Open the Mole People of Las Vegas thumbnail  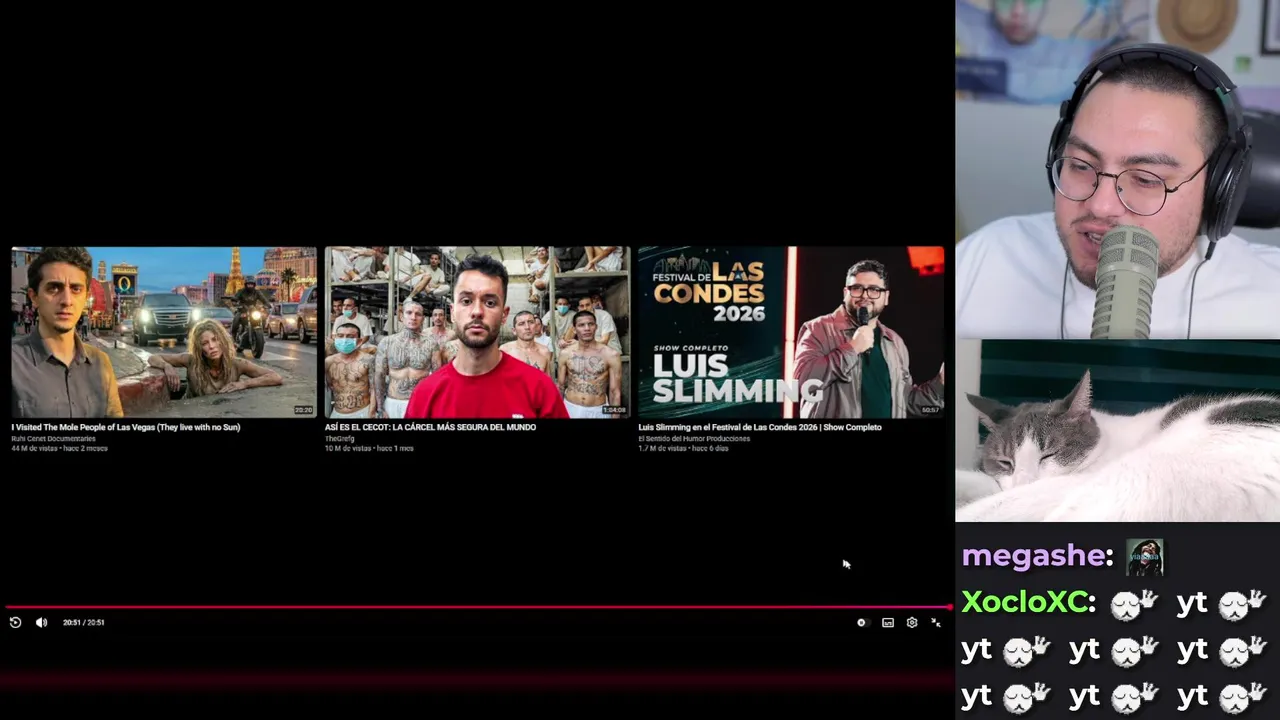pyautogui.click(x=164, y=332)
